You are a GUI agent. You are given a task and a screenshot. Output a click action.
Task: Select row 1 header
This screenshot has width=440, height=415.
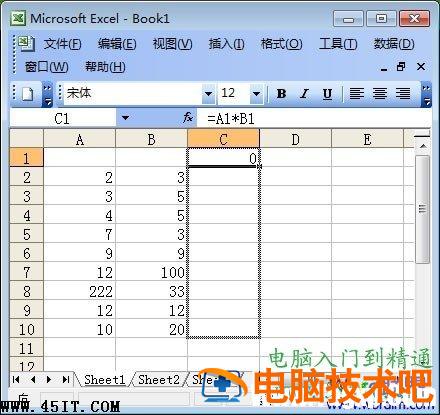click(27, 158)
